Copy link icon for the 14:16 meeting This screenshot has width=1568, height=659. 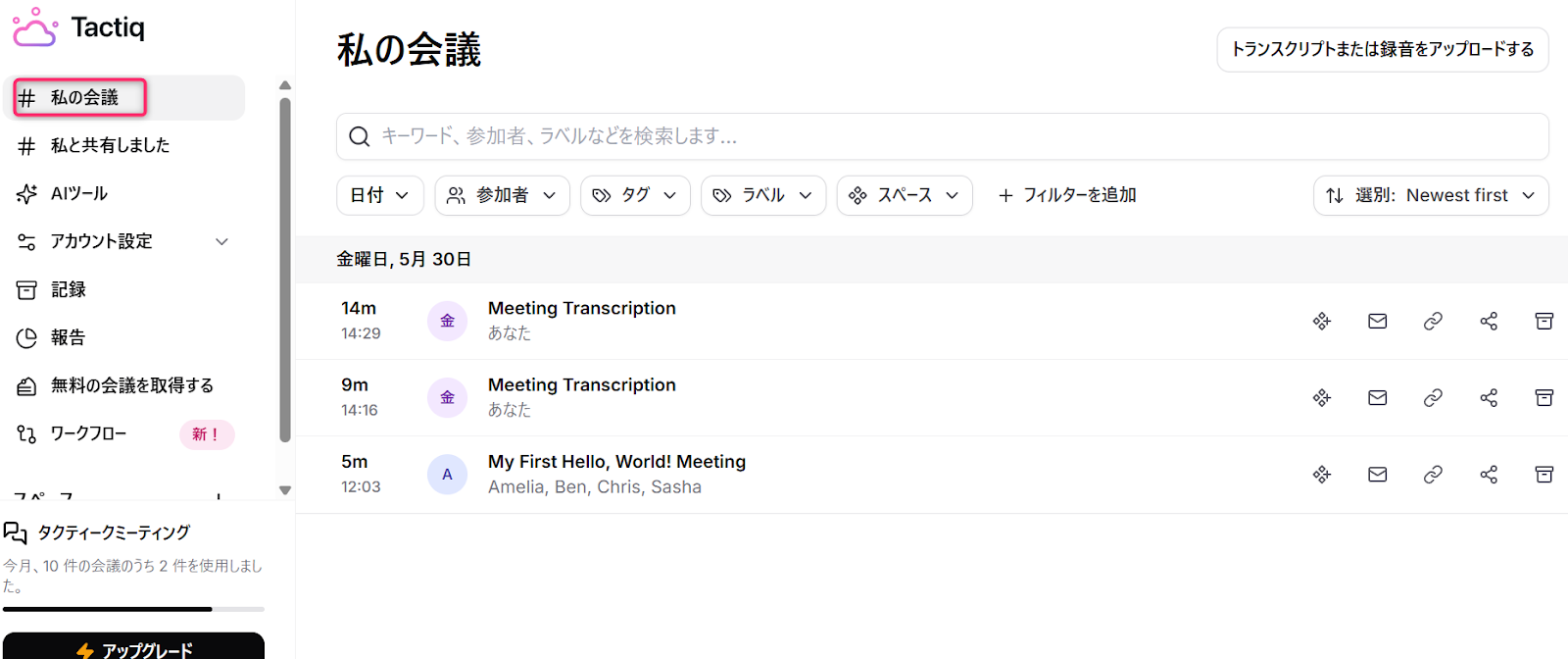coord(1433,398)
